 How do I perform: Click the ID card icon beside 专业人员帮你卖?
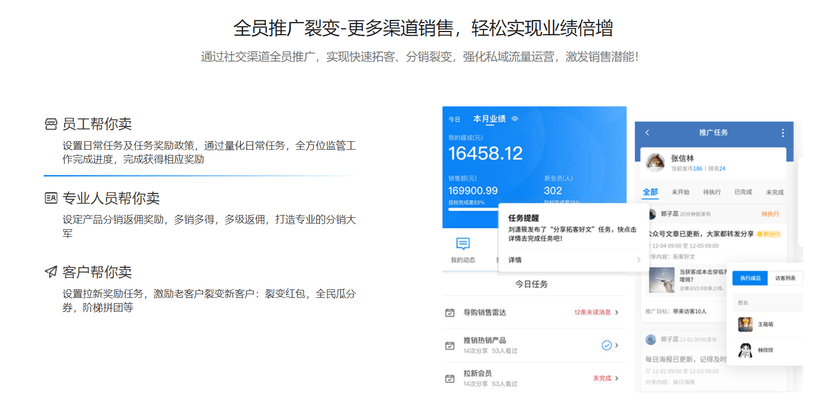[x=51, y=198]
